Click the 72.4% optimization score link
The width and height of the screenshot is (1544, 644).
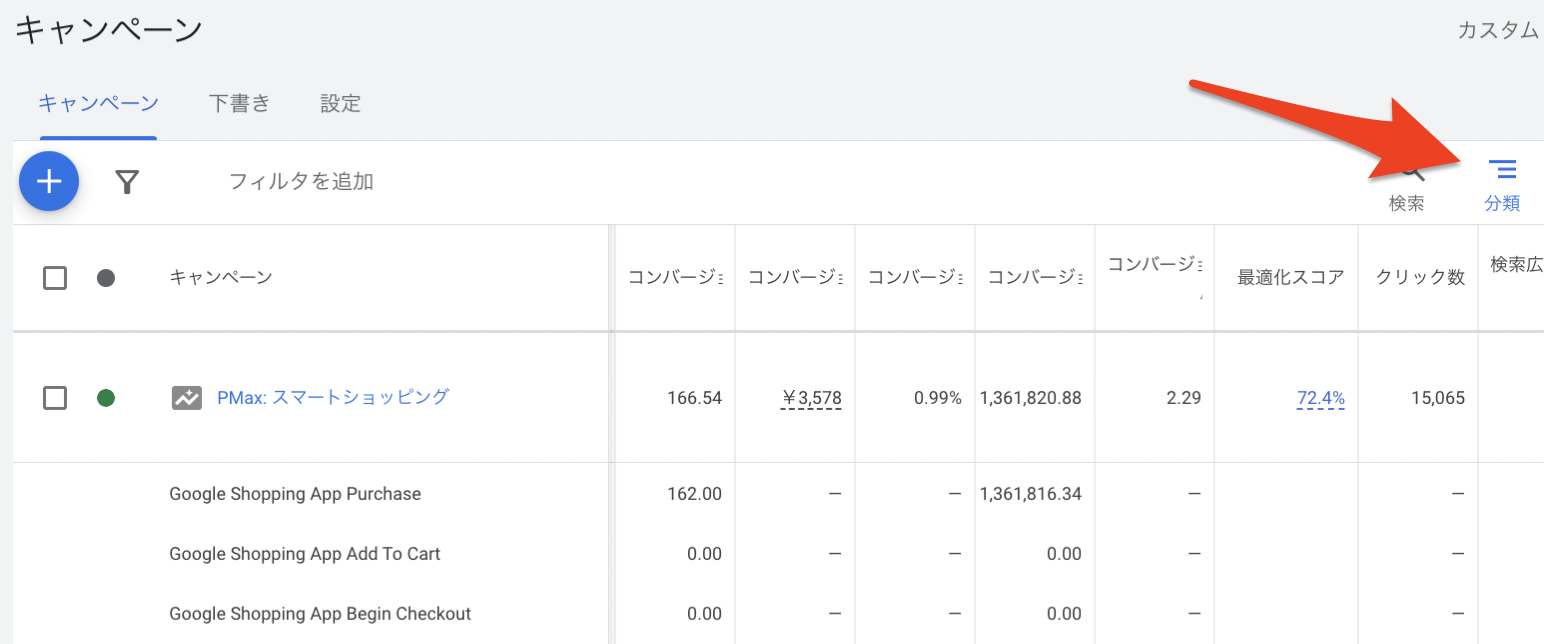(x=1321, y=398)
